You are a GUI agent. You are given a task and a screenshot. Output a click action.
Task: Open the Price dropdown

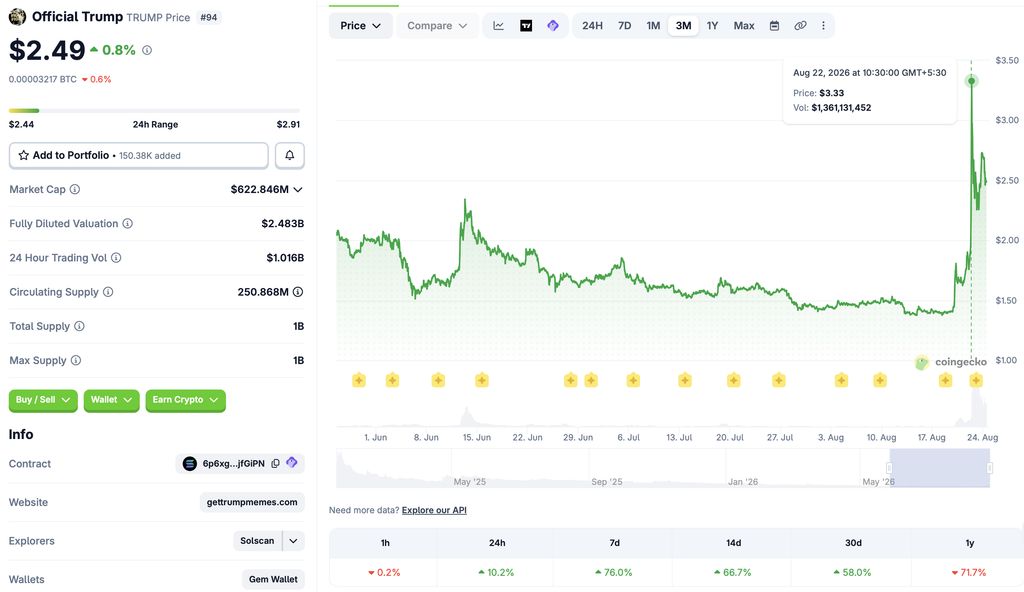click(x=360, y=25)
